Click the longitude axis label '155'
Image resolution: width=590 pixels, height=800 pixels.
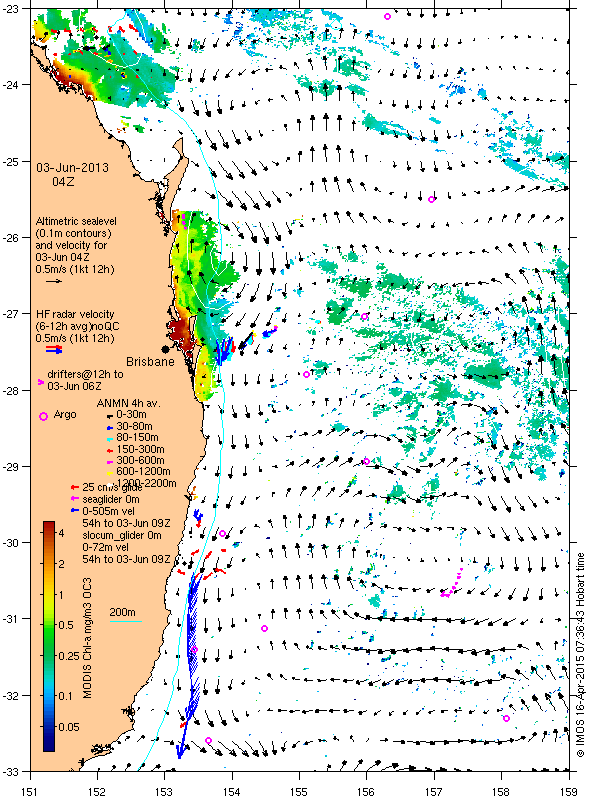pos(299,792)
